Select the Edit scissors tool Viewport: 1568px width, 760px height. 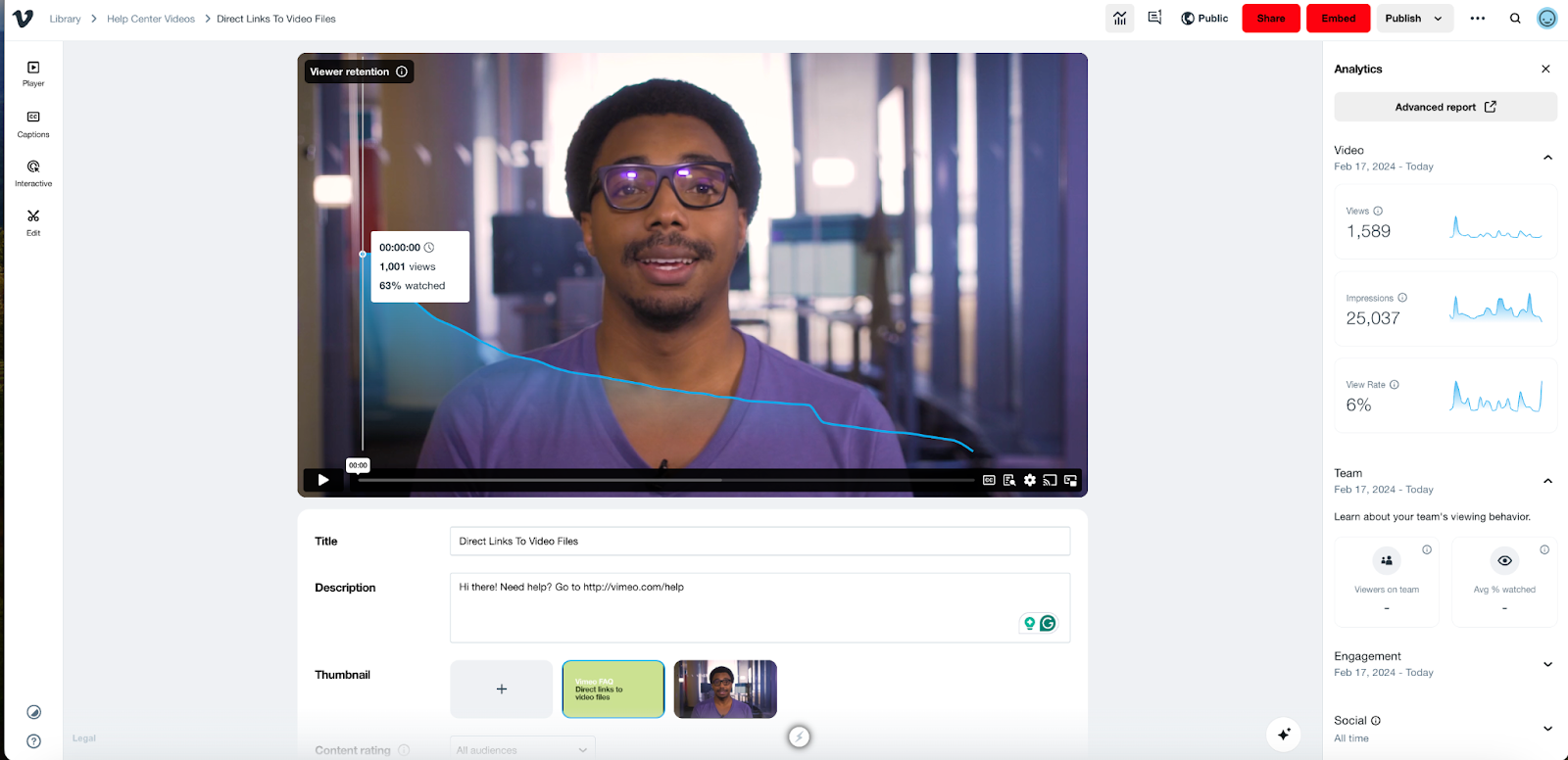point(33,222)
